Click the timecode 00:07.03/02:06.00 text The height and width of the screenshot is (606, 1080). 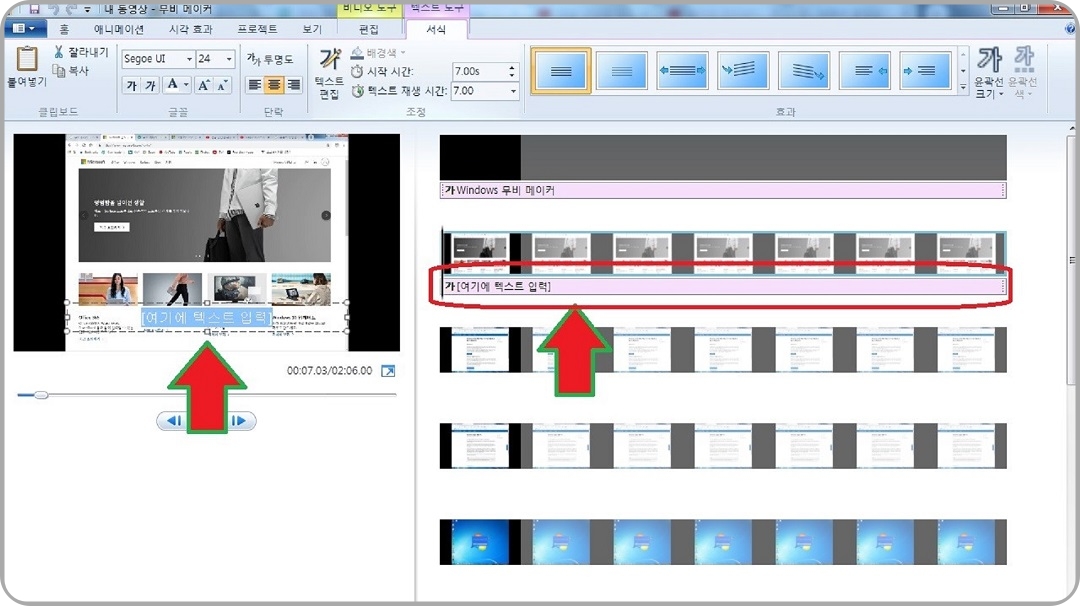tap(329, 370)
